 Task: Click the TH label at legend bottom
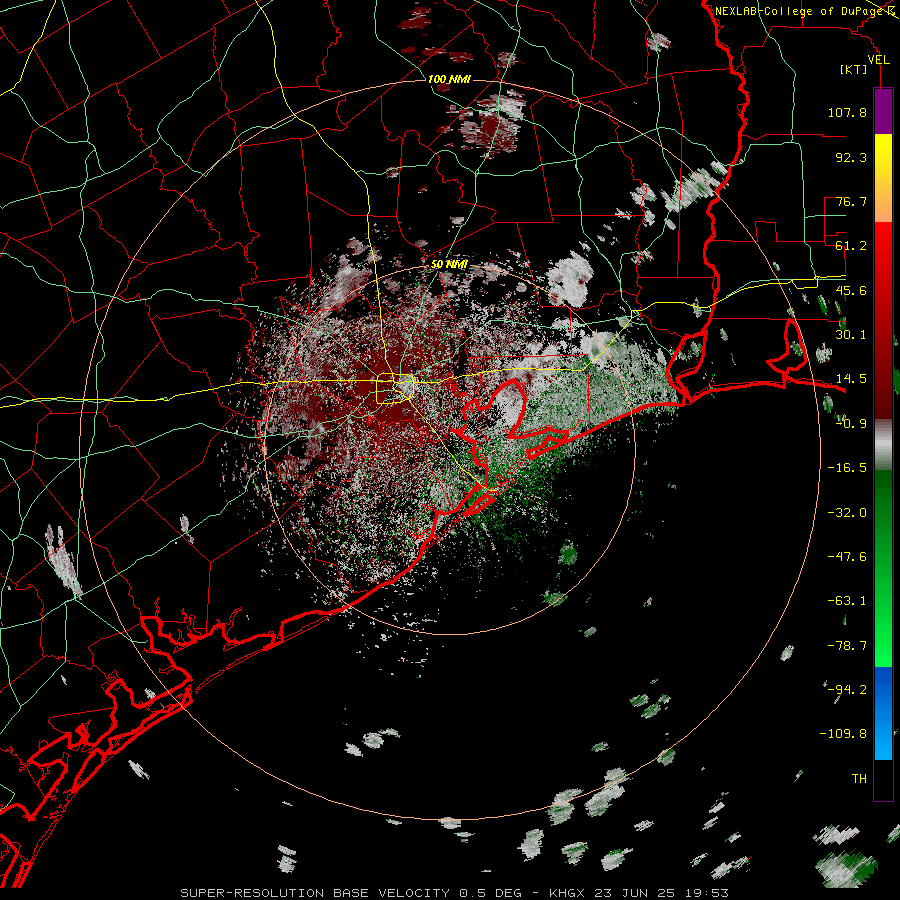(x=859, y=779)
